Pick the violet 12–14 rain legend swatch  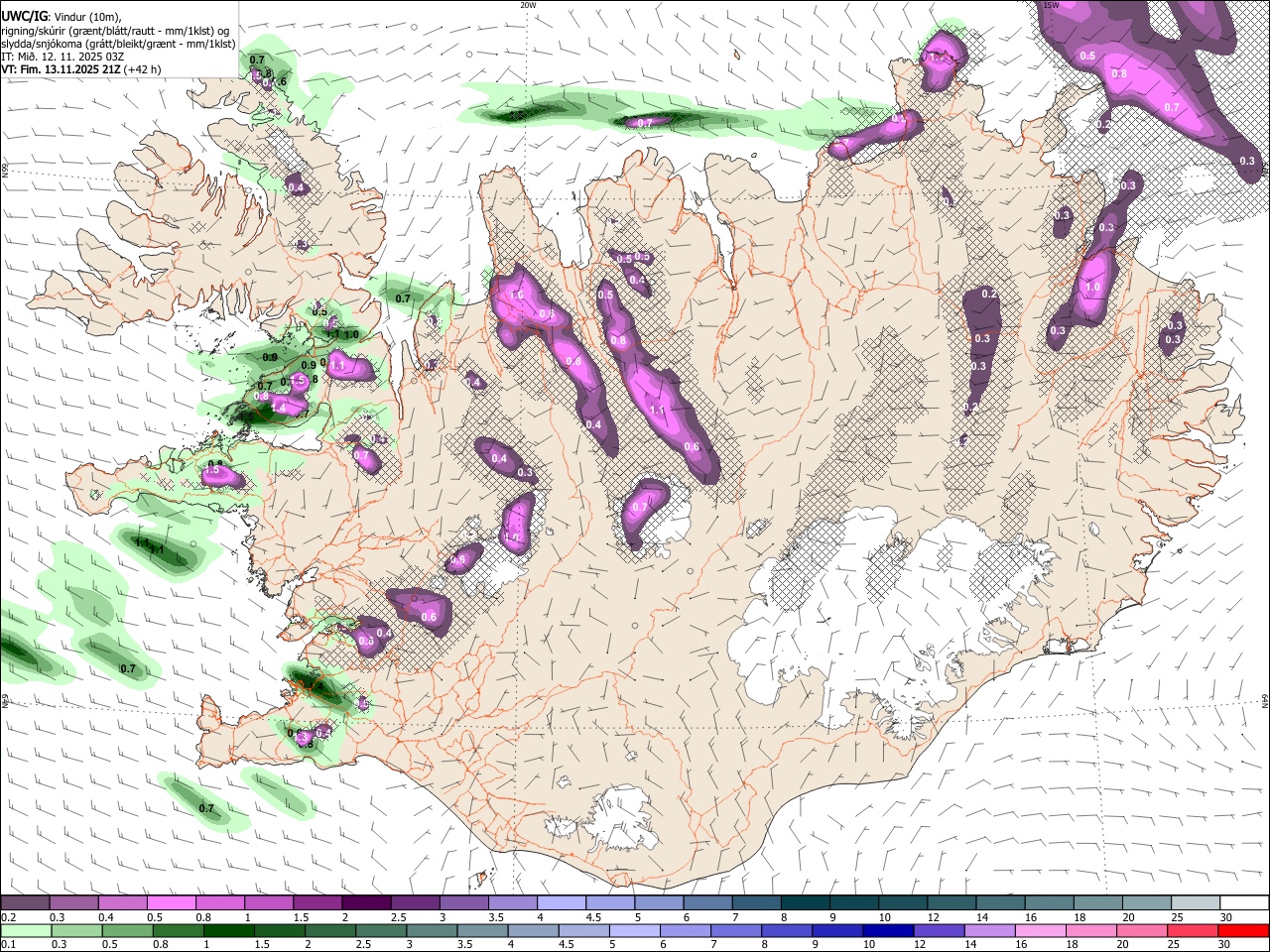click(940, 931)
